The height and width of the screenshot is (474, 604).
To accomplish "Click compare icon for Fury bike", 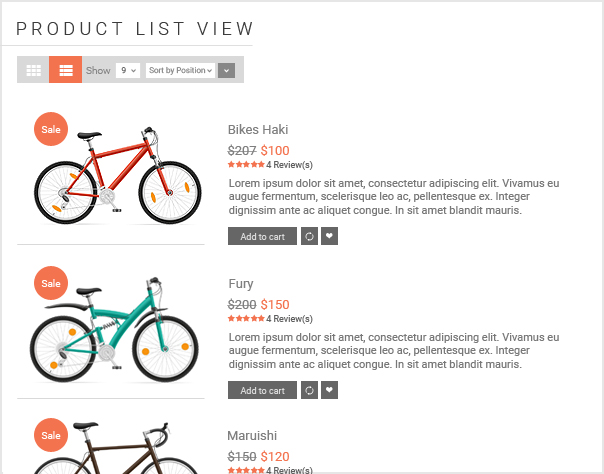I will [309, 391].
